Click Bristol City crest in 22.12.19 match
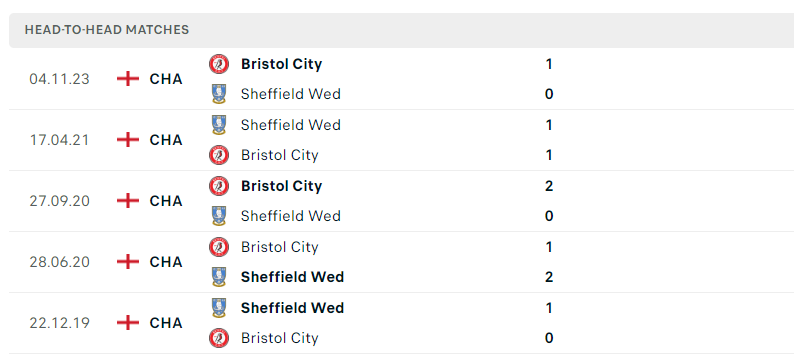This screenshot has width=794, height=361. click(x=219, y=338)
